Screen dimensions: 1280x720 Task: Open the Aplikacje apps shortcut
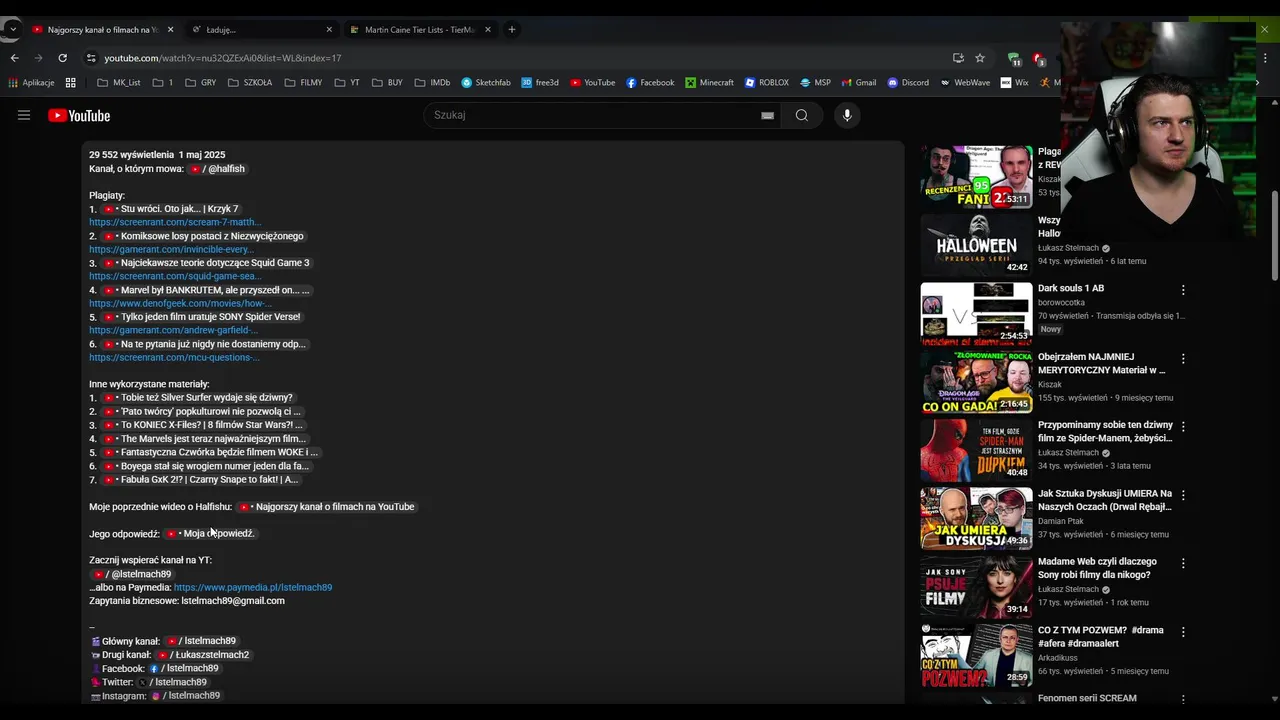point(31,83)
